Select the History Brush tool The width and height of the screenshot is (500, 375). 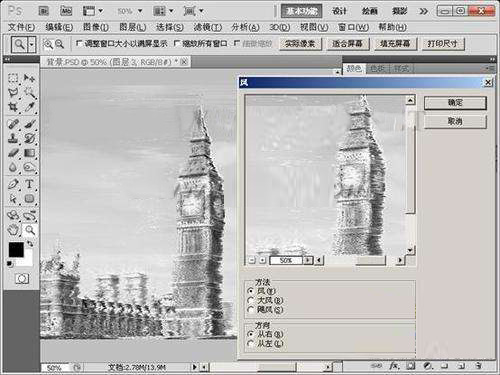[29, 138]
